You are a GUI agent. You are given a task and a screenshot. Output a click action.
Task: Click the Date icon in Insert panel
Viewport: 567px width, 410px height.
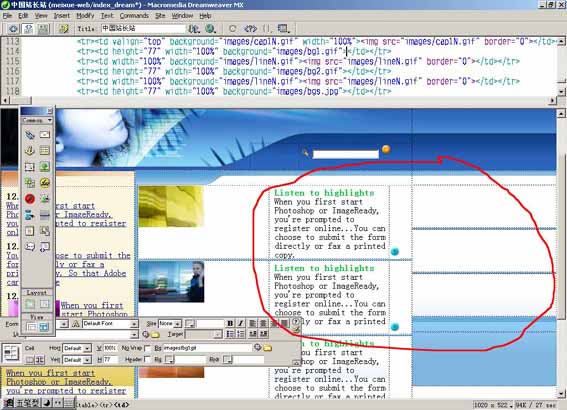(x=30, y=231)
